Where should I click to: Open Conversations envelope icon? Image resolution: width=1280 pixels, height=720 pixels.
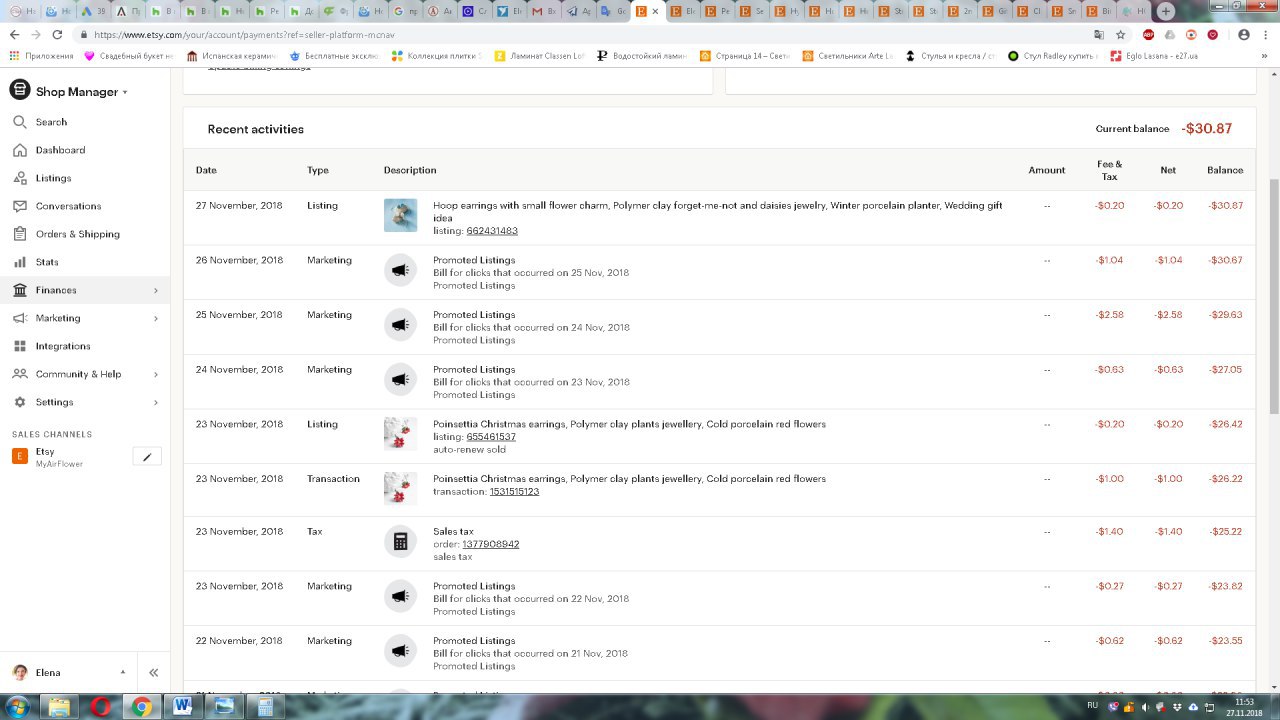coord(19,206)
